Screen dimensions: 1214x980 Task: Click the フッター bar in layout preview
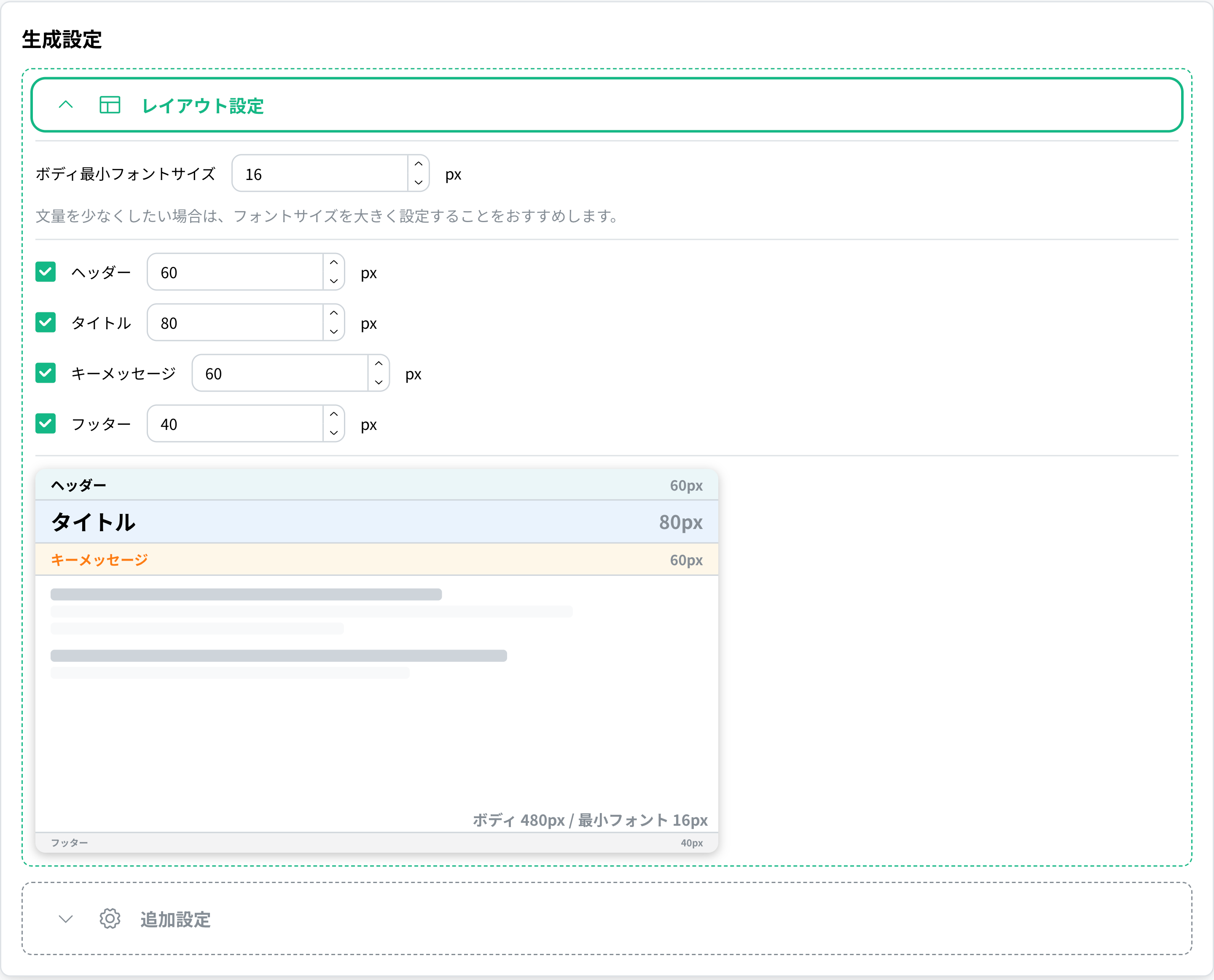pyautogui.click(x=376, y=843)
